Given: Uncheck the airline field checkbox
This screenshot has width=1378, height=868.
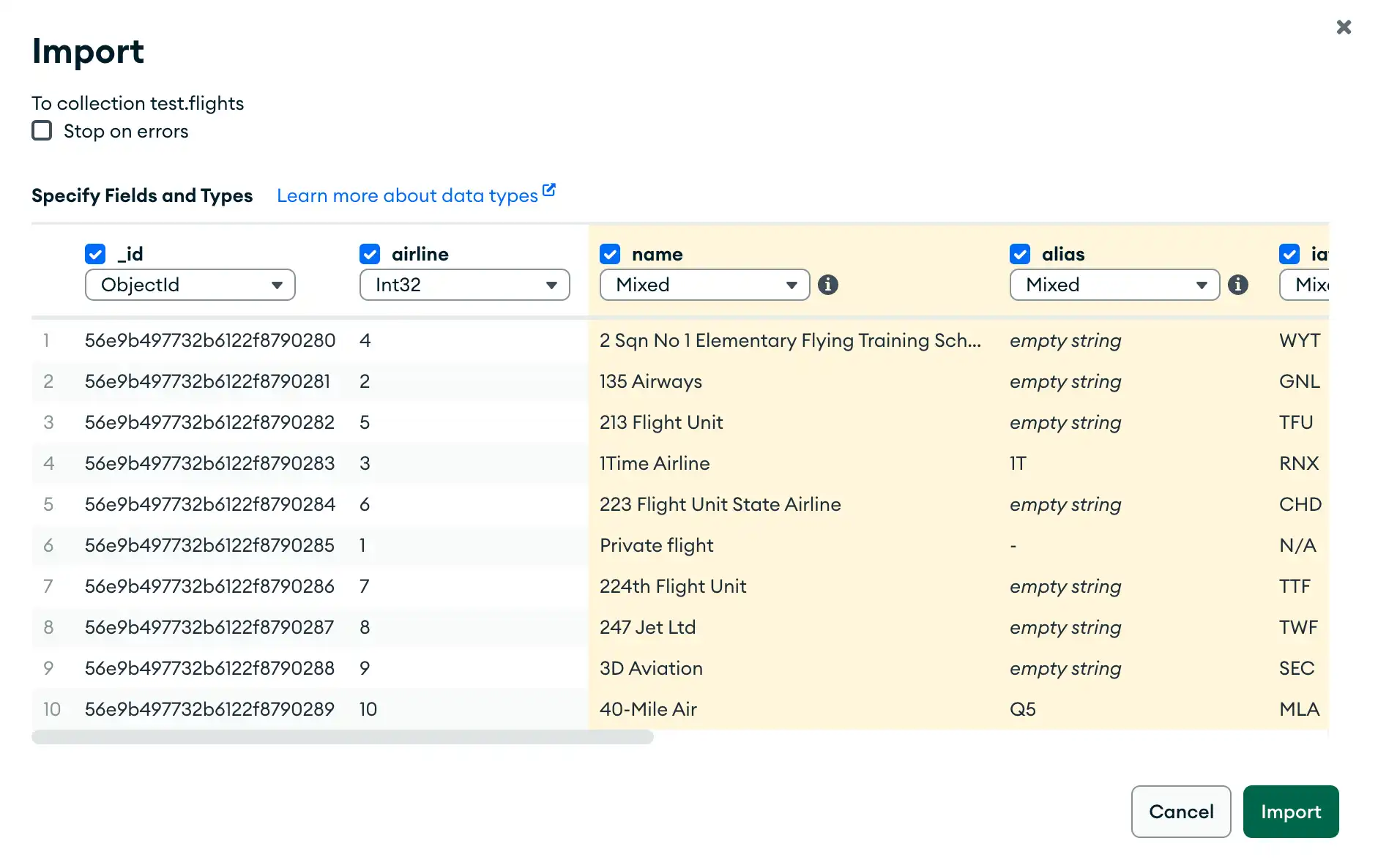Looking at the screenshot, I should [x=370, y=254].
